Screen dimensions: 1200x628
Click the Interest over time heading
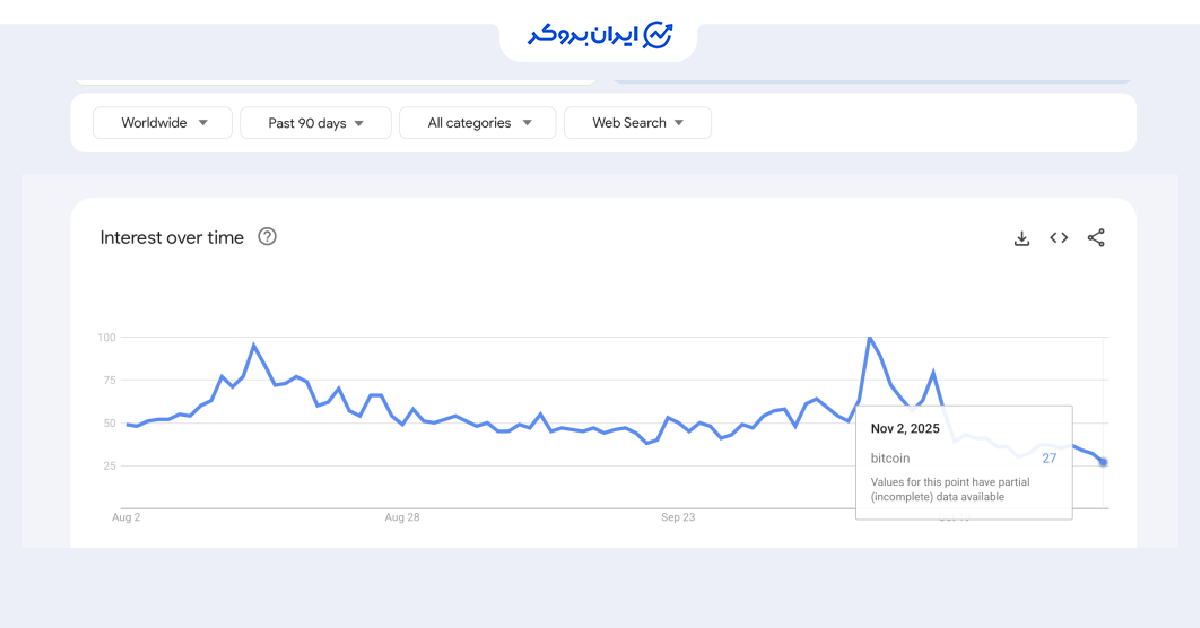pyautogui.click(x=171, y=237)
